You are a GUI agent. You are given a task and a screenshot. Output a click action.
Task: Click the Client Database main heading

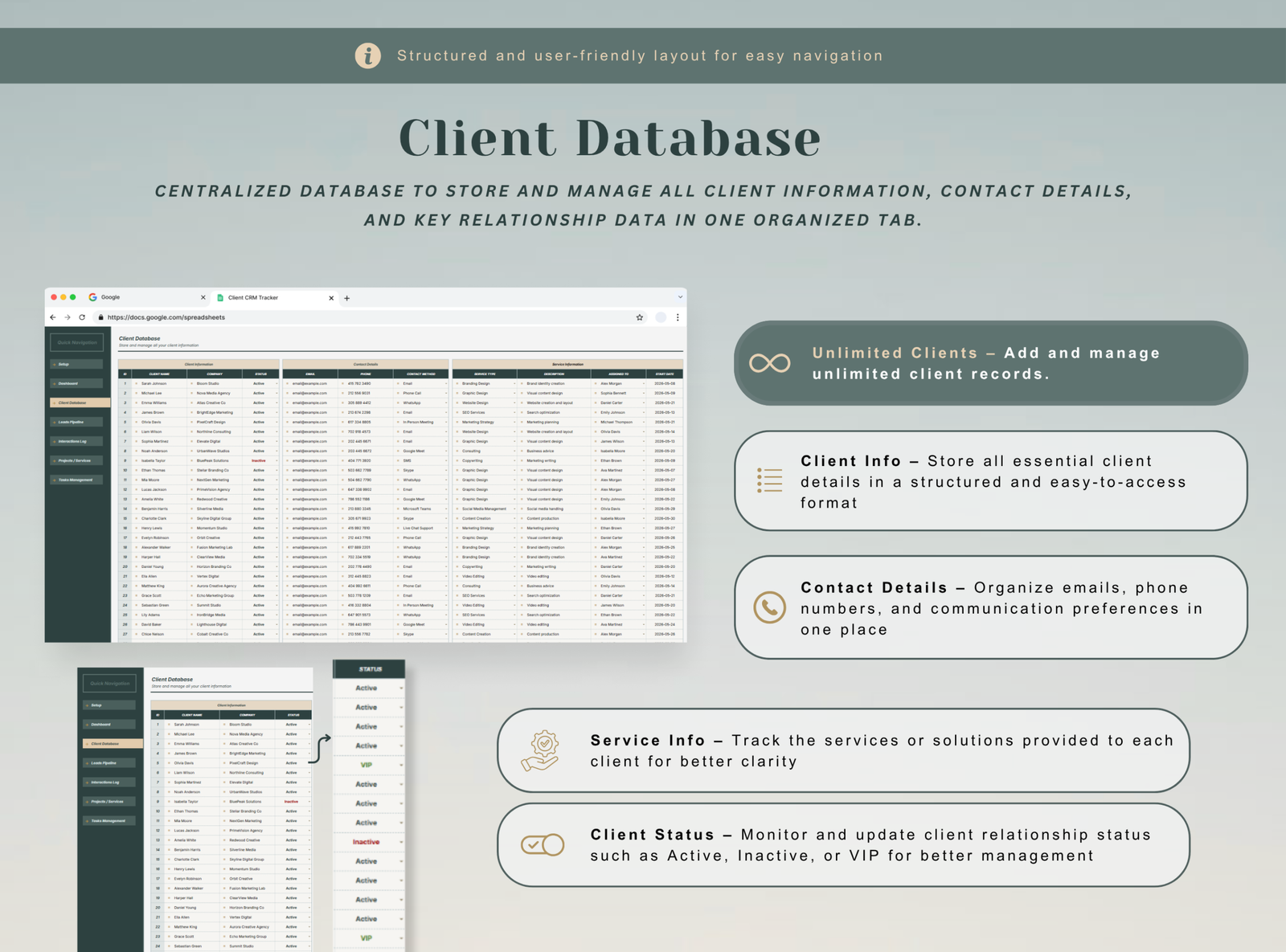point(610,137)
